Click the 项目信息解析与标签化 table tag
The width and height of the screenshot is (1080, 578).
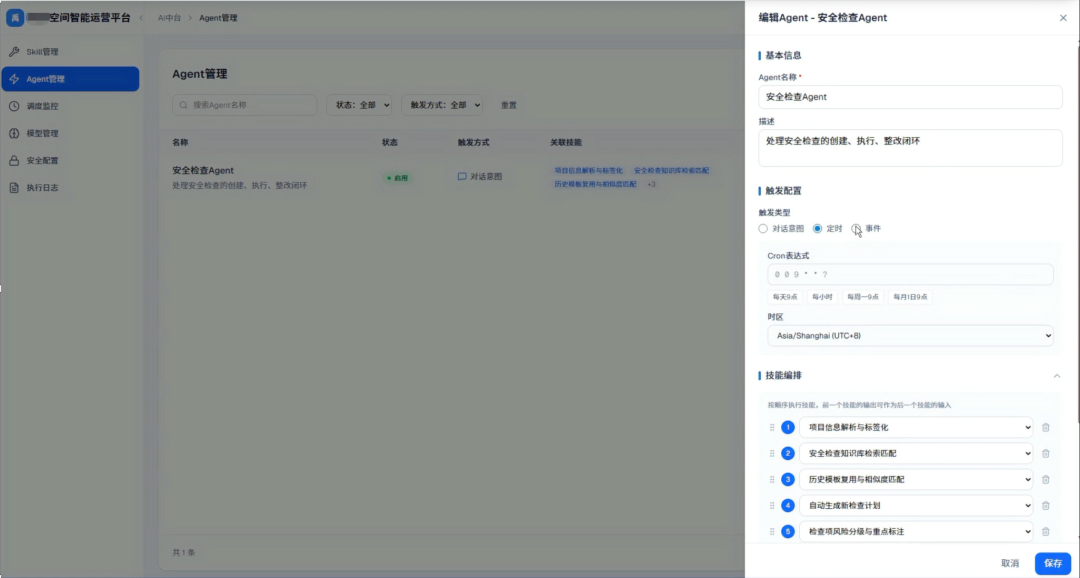[x=588, y=170]
